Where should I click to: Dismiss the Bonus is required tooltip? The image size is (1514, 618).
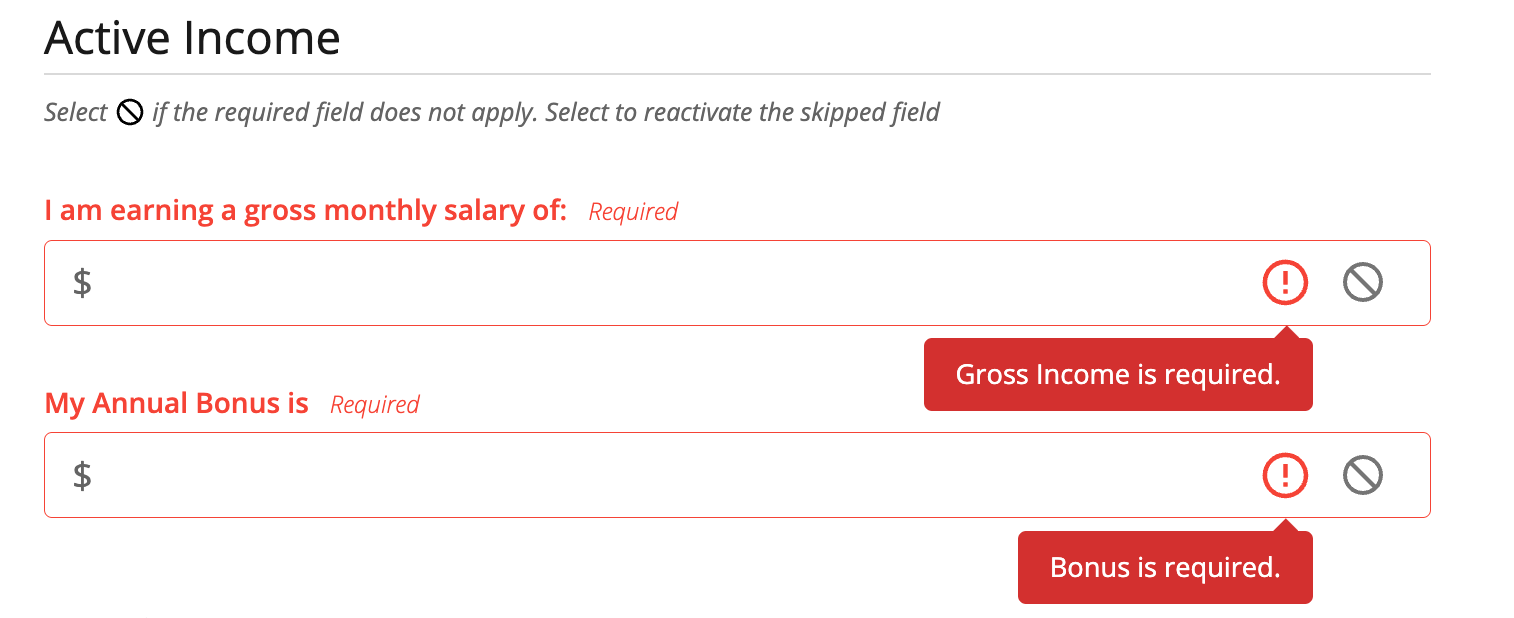(1164, 567)
